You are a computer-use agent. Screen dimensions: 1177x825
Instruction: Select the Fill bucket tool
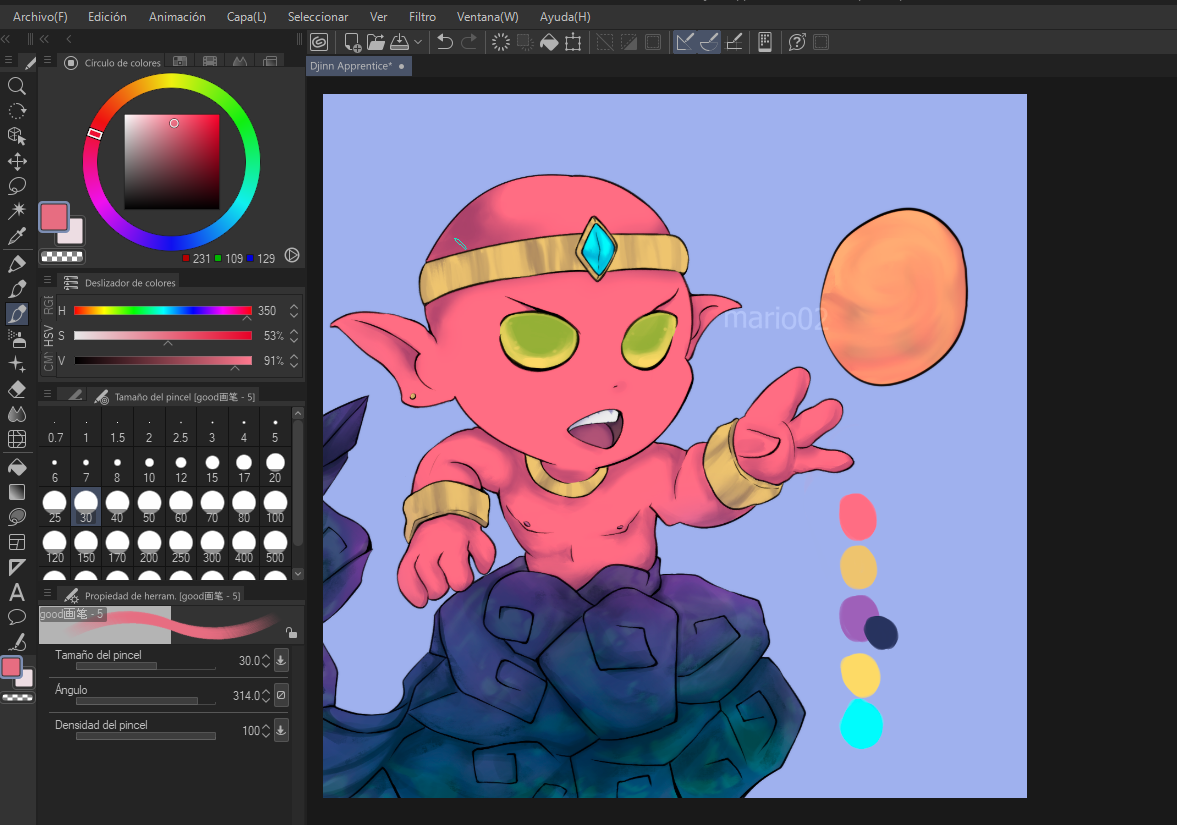coord(17,466)
